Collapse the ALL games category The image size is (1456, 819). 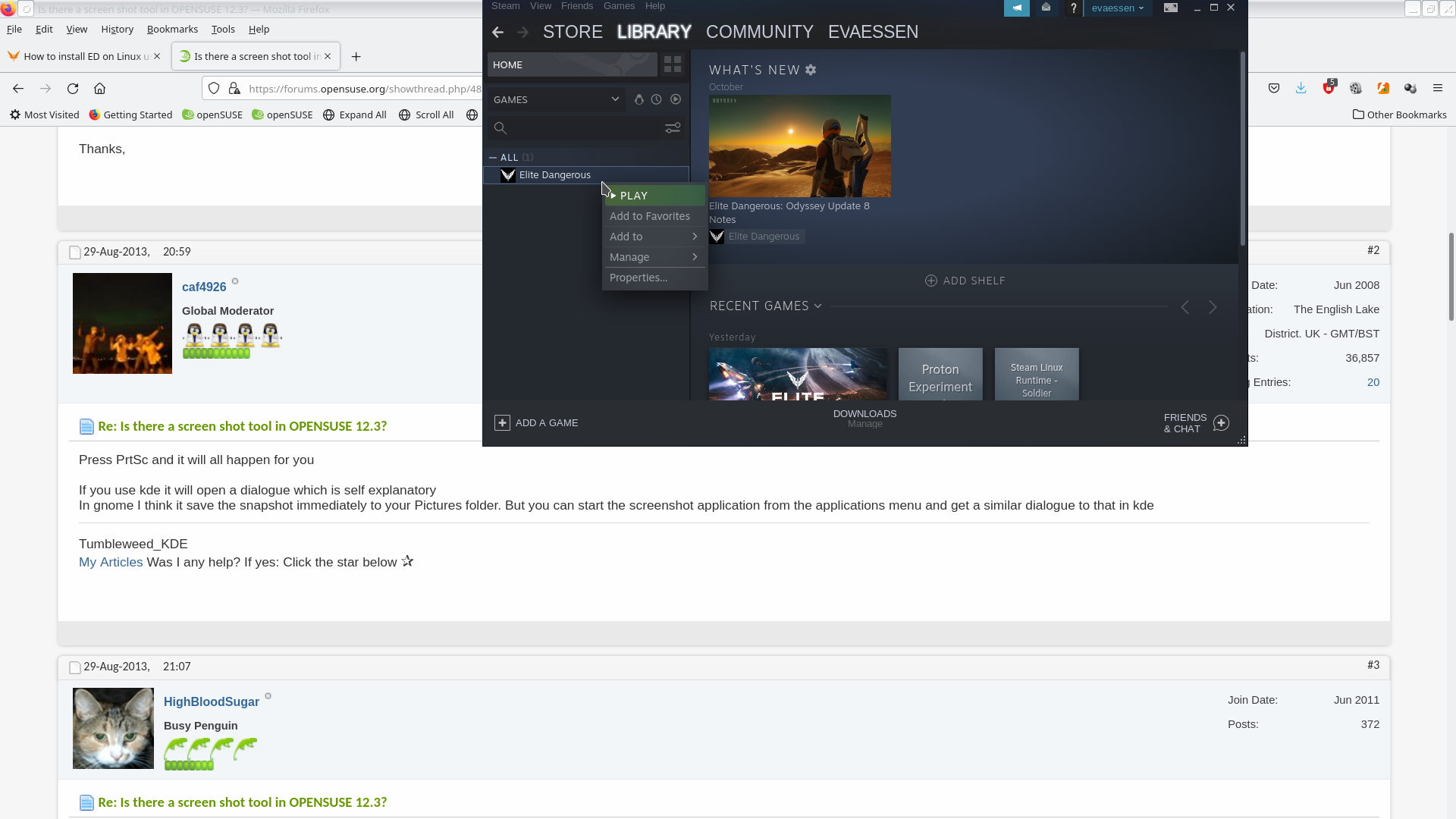point(493,158)
